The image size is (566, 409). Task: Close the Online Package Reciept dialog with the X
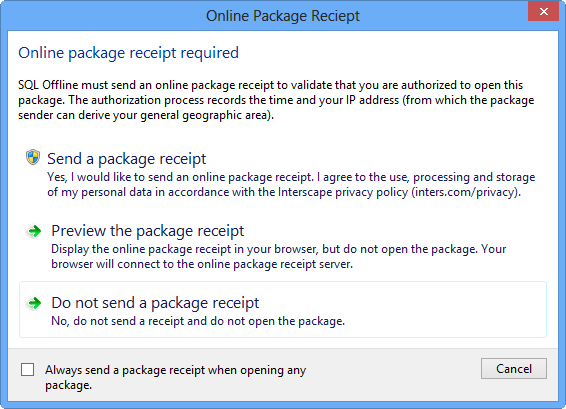click(x=544, y=12)
